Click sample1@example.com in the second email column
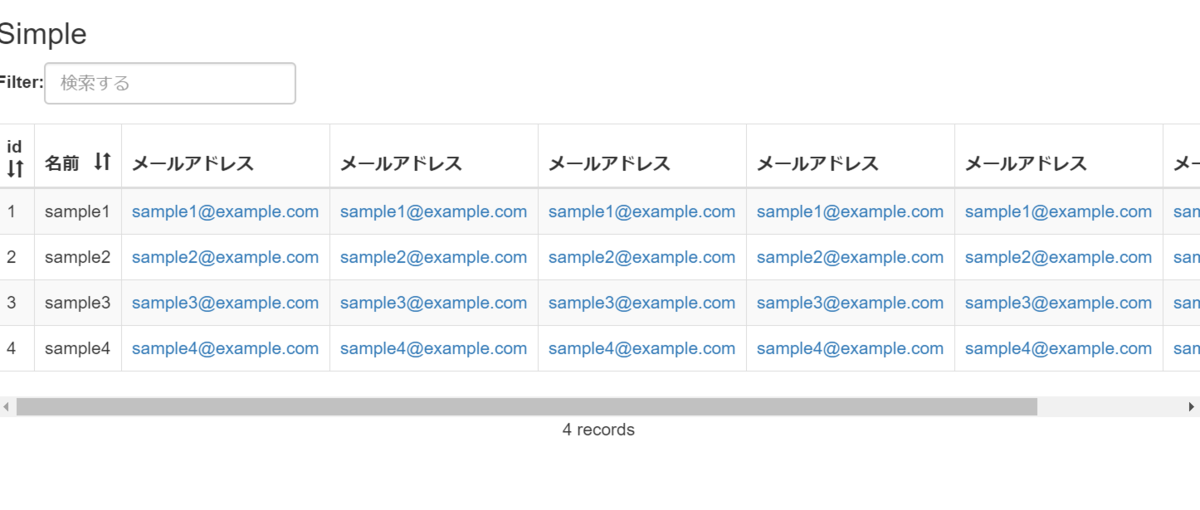 (433, 212)
